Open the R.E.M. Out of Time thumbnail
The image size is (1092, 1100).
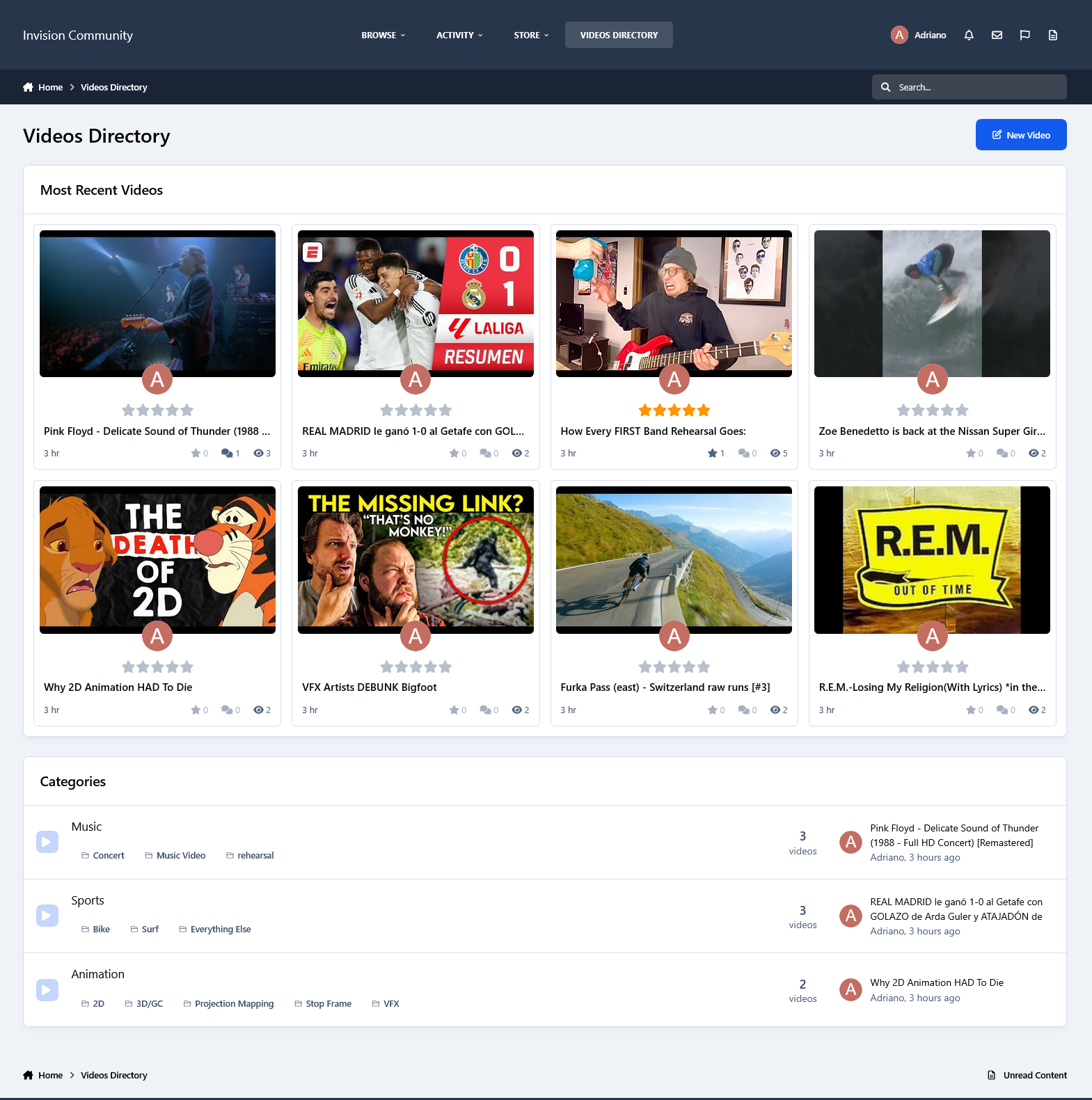[932, 559]
